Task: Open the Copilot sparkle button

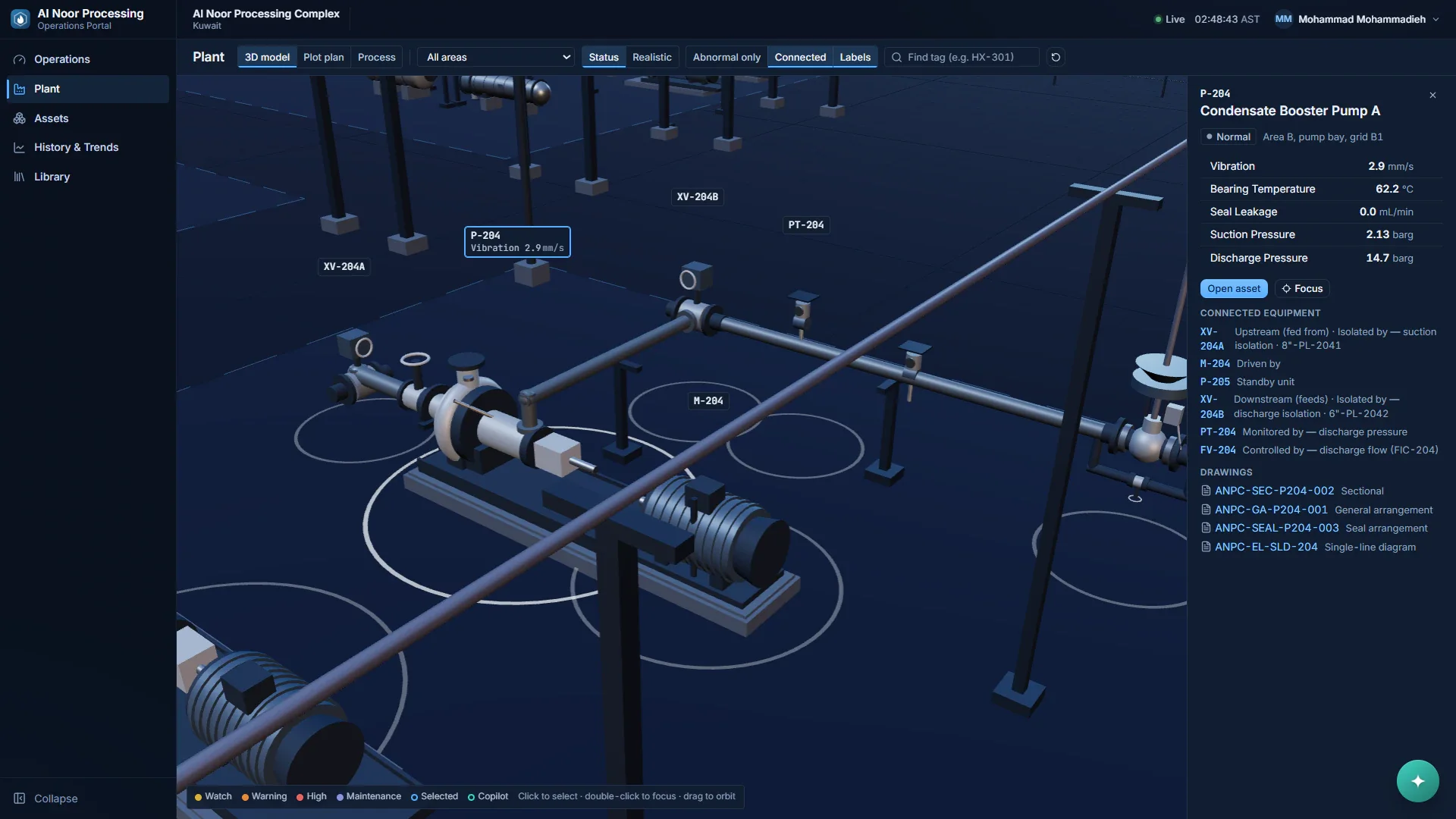Action: click(x=1417, y=781)
